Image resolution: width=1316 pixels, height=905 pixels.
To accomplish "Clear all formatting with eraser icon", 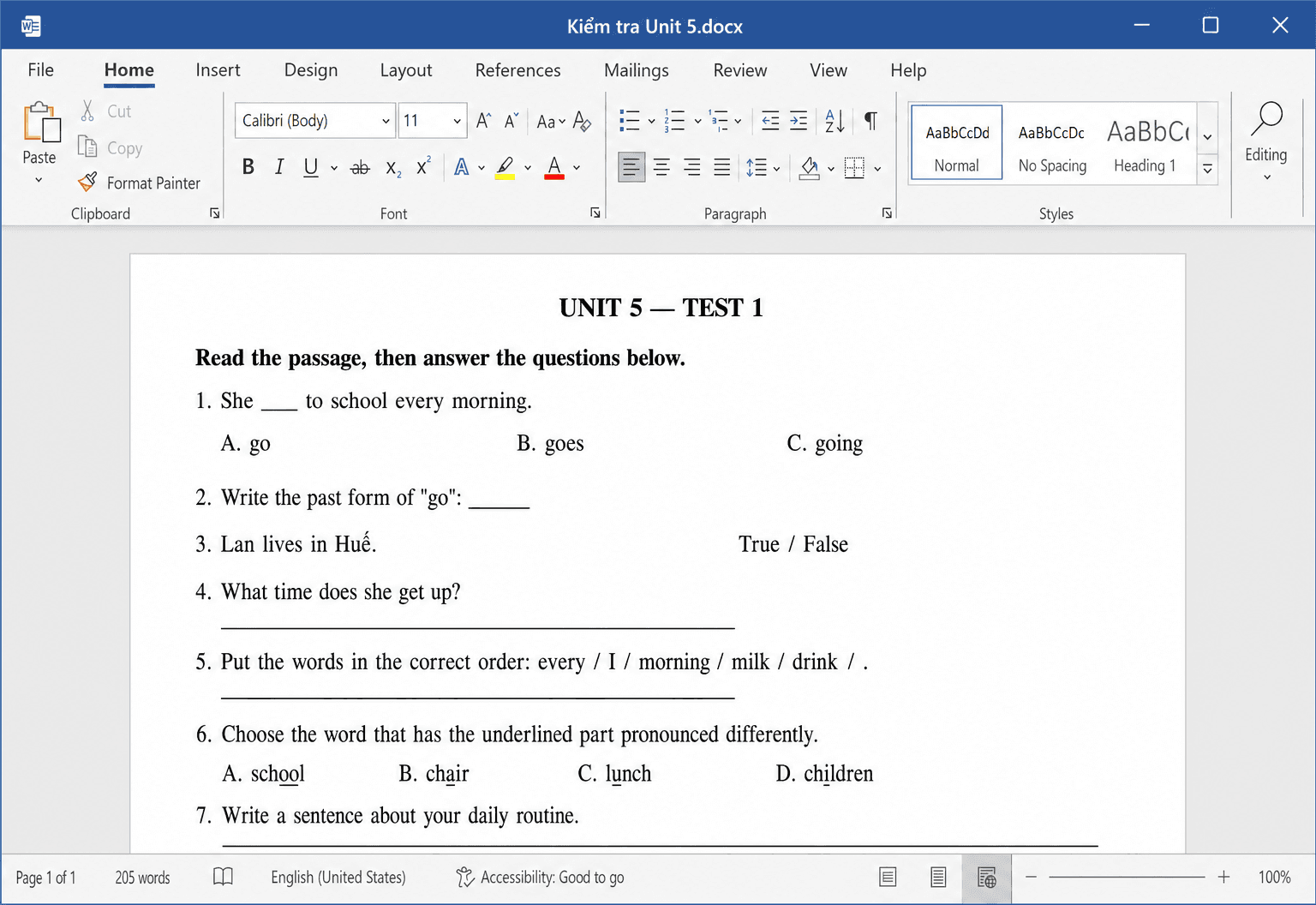I will [x=582, y=121].
